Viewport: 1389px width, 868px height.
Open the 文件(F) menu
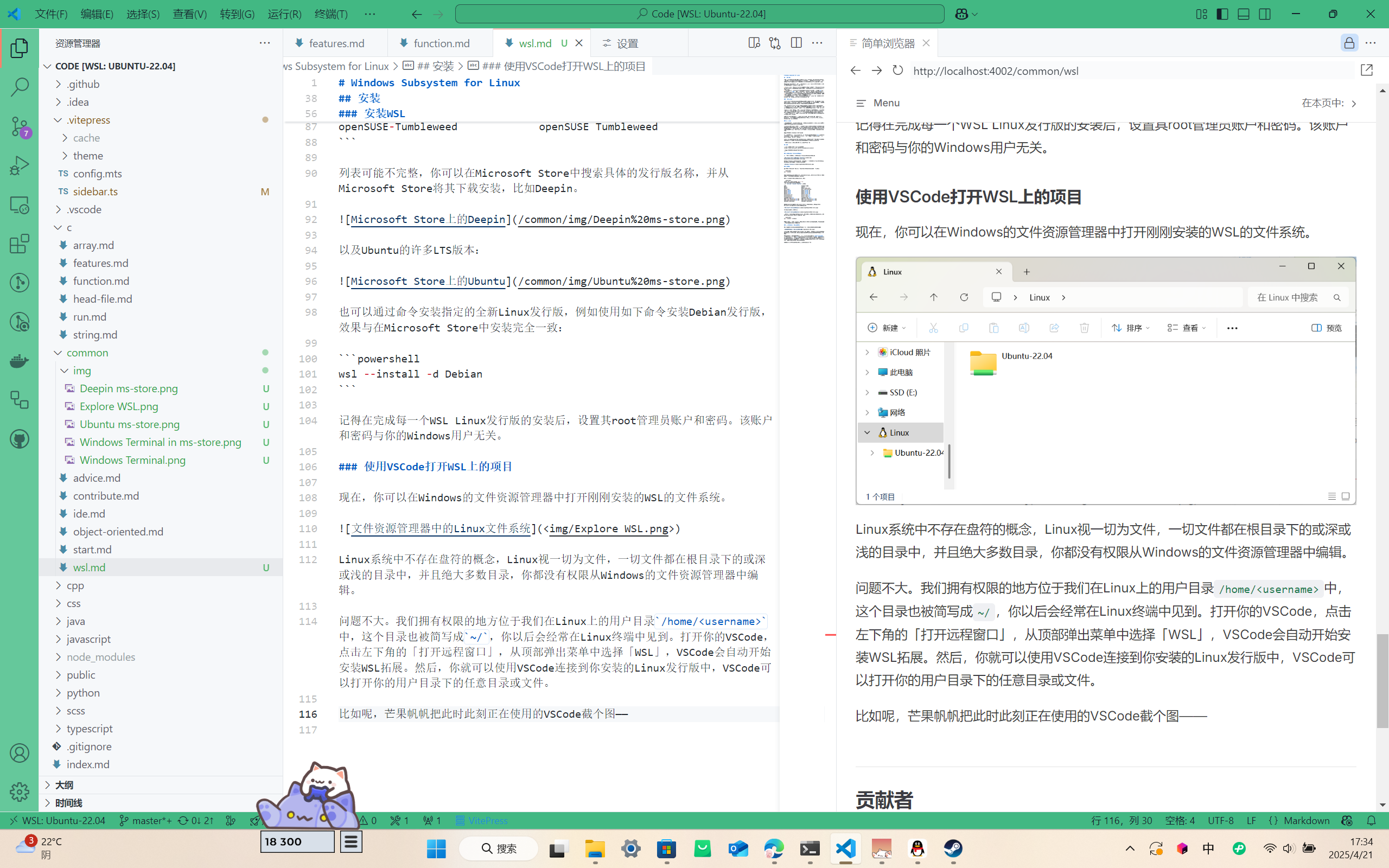[51, 14]
